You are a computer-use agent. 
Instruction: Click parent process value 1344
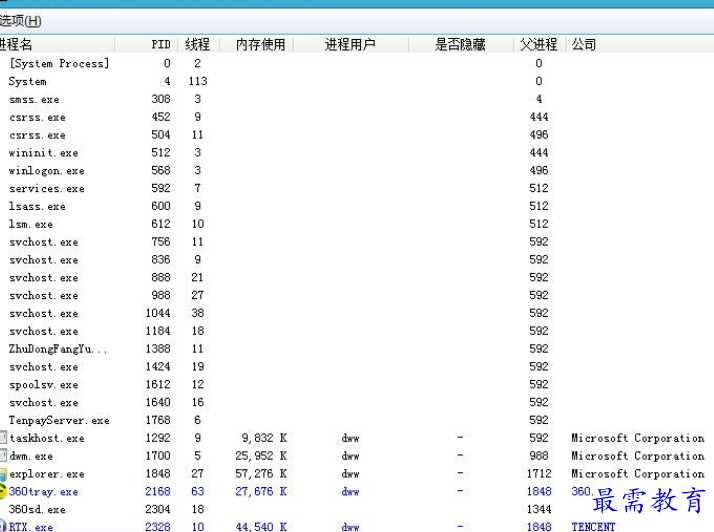tap(539, 509)
